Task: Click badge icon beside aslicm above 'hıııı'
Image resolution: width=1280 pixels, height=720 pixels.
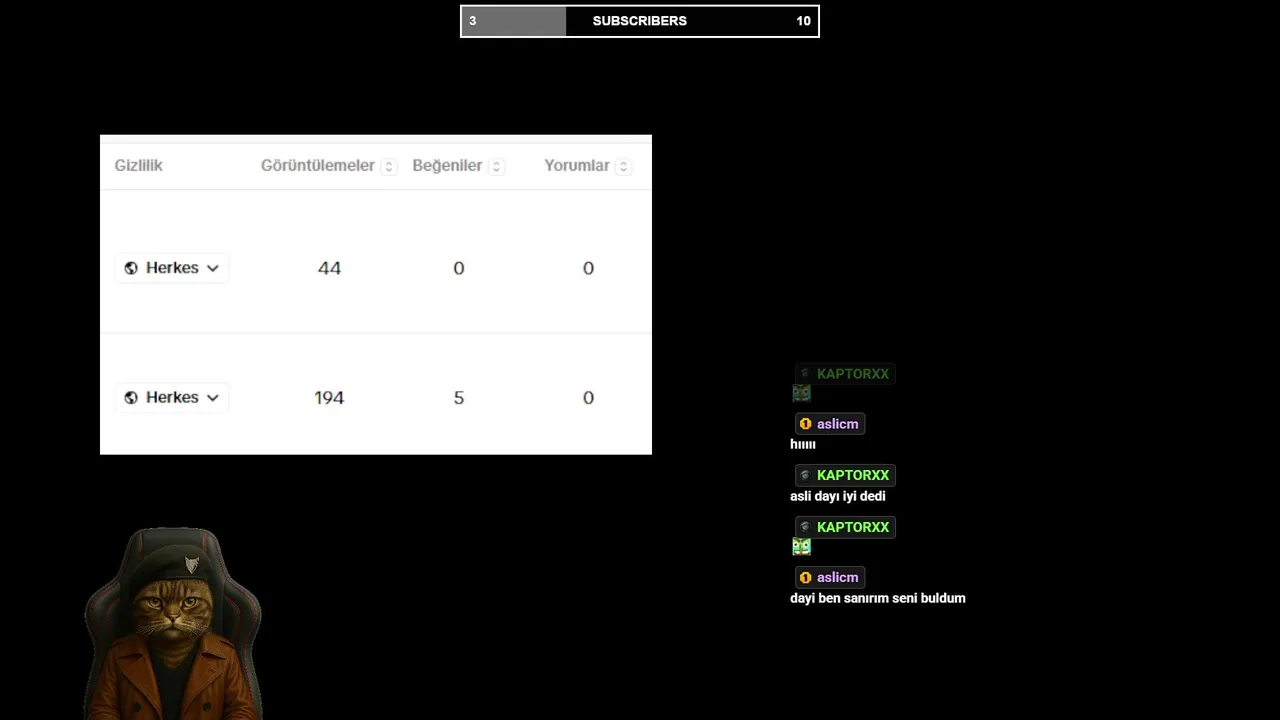Action: click(805, 424)
